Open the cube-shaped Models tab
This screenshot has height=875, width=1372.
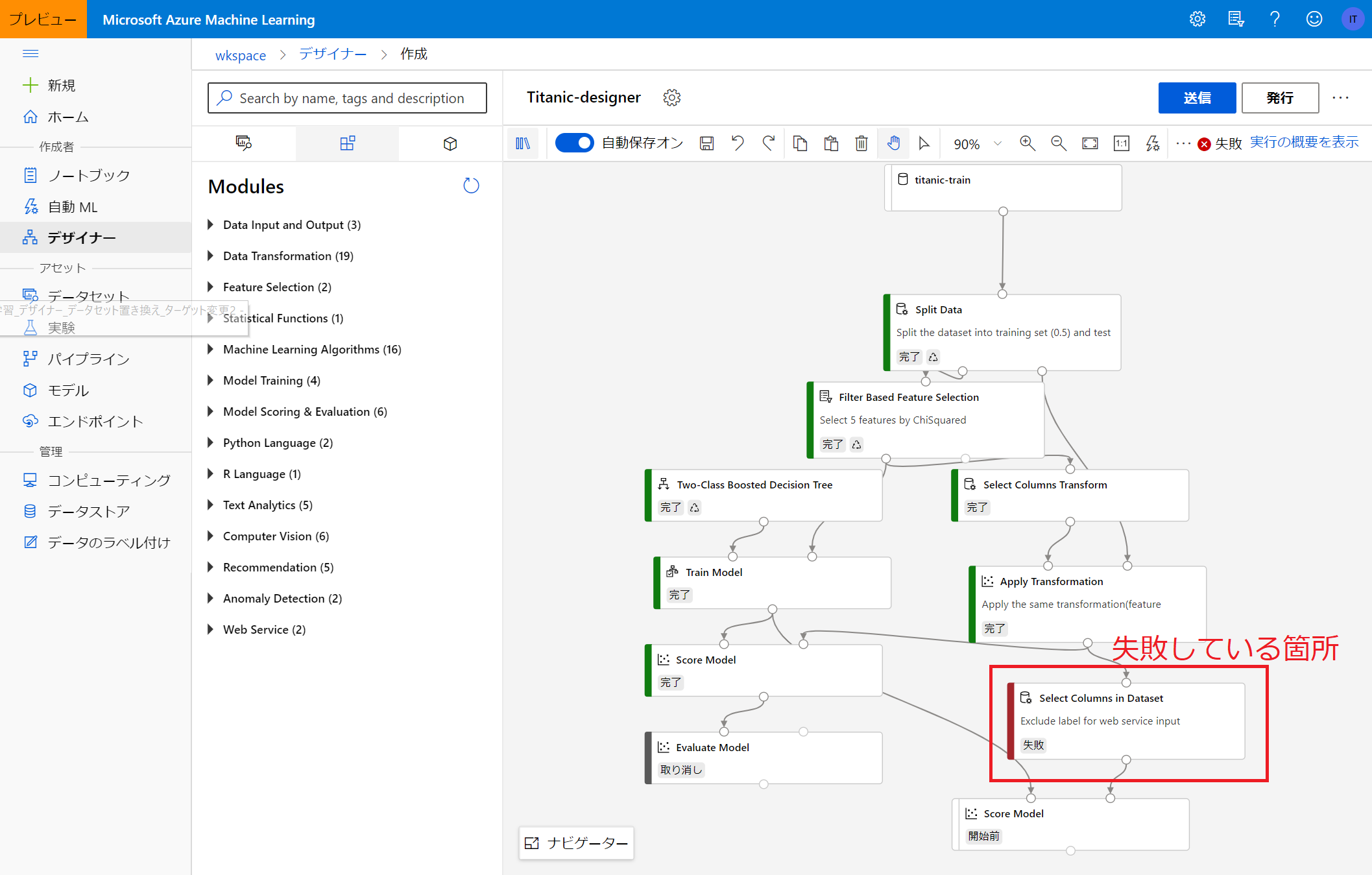450,143
